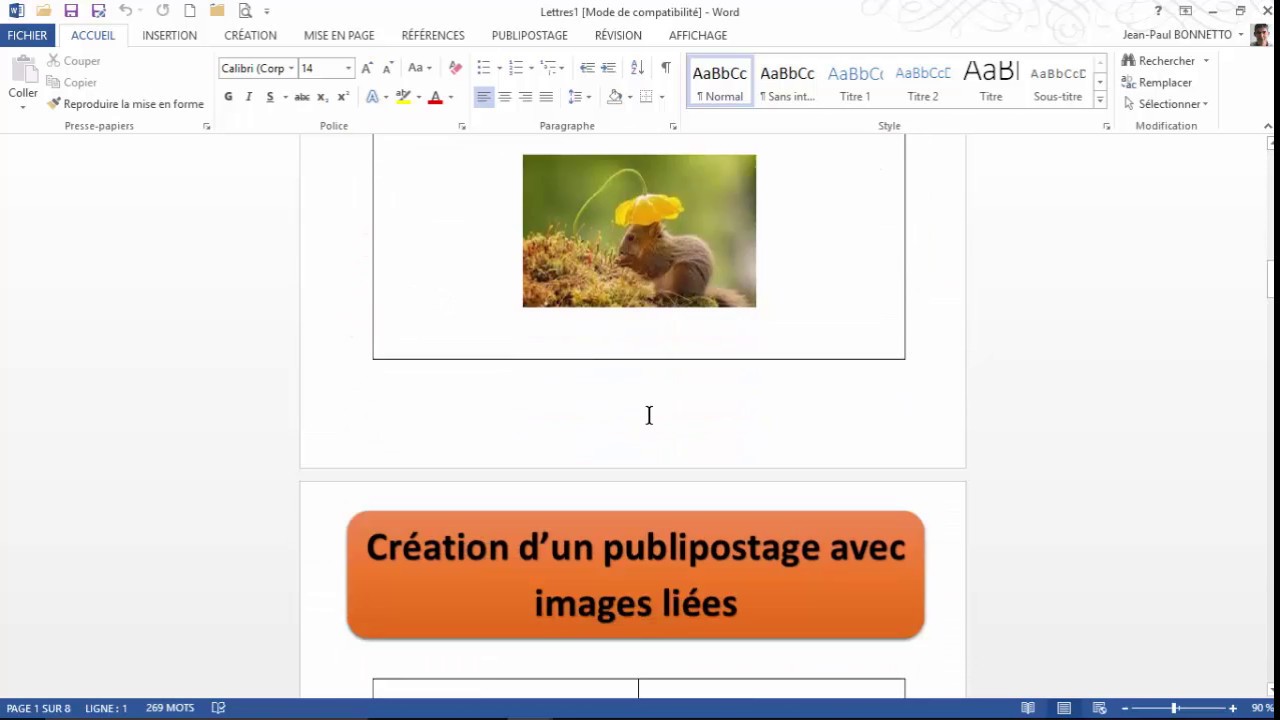Expand the styles gallery fully
This screenshot has height=720, width=1280.
[x=1100, y=100]
